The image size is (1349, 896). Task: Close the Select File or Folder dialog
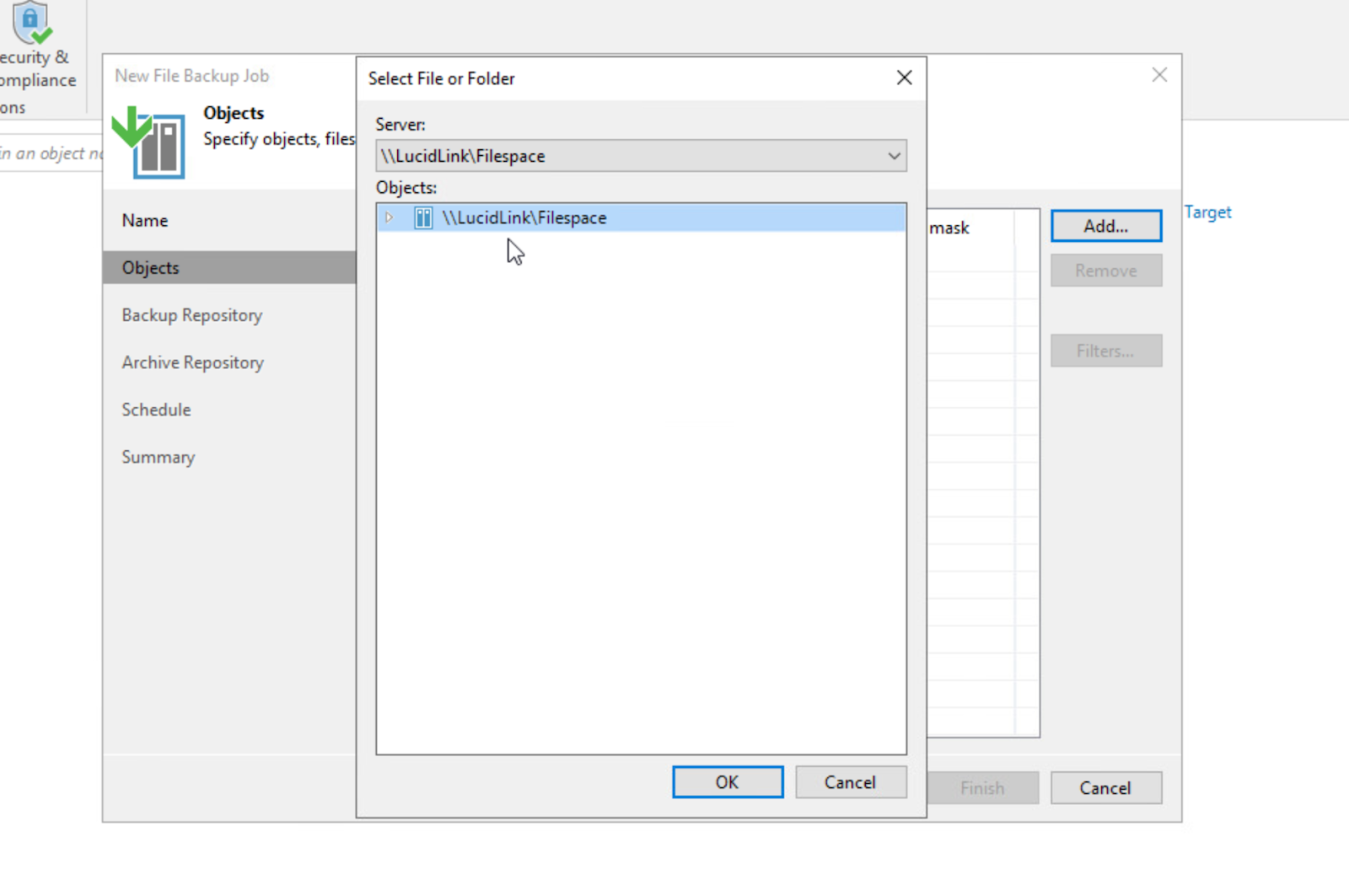[x=905, y=78]
